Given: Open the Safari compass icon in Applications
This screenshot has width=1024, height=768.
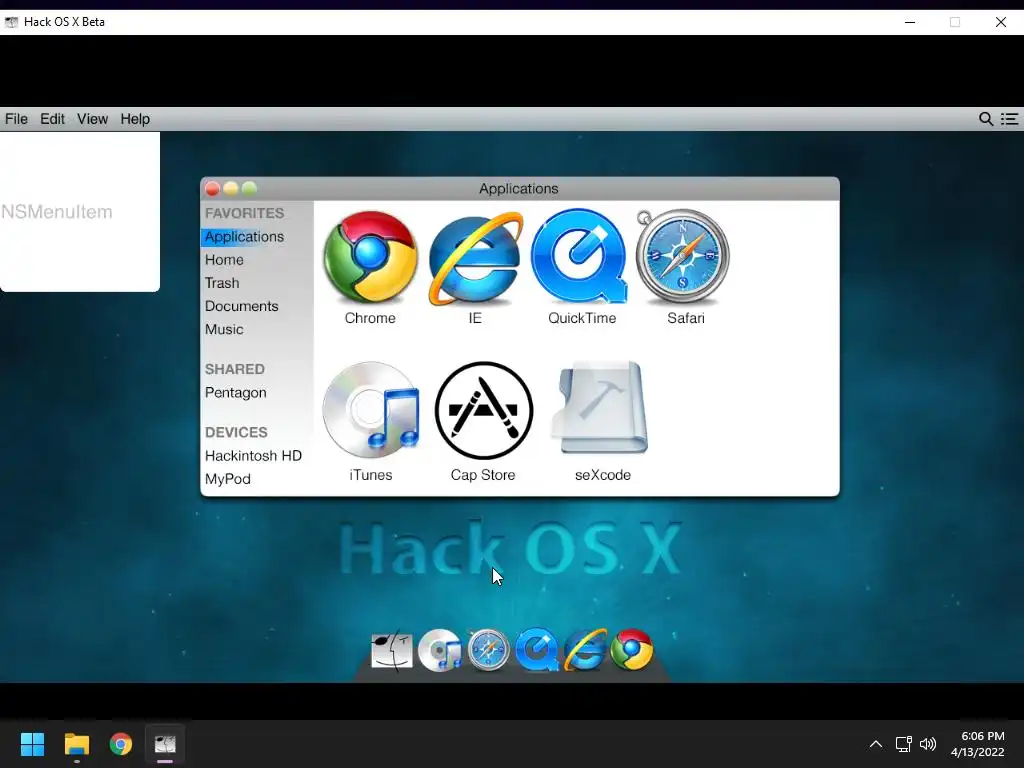Looking at the screenshot, I should [x=682, y=257].
